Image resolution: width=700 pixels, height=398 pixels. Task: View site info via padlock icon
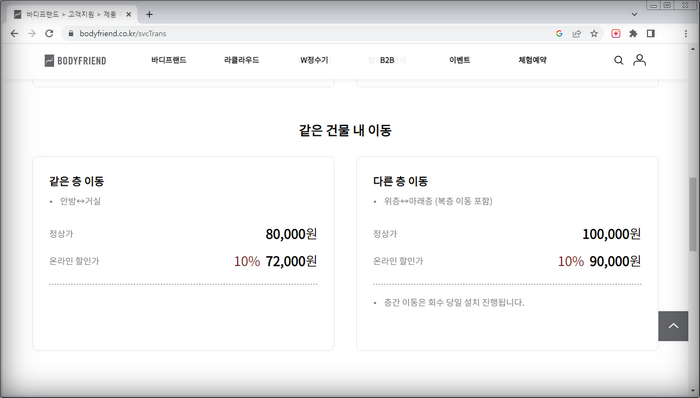click(71, 33)
